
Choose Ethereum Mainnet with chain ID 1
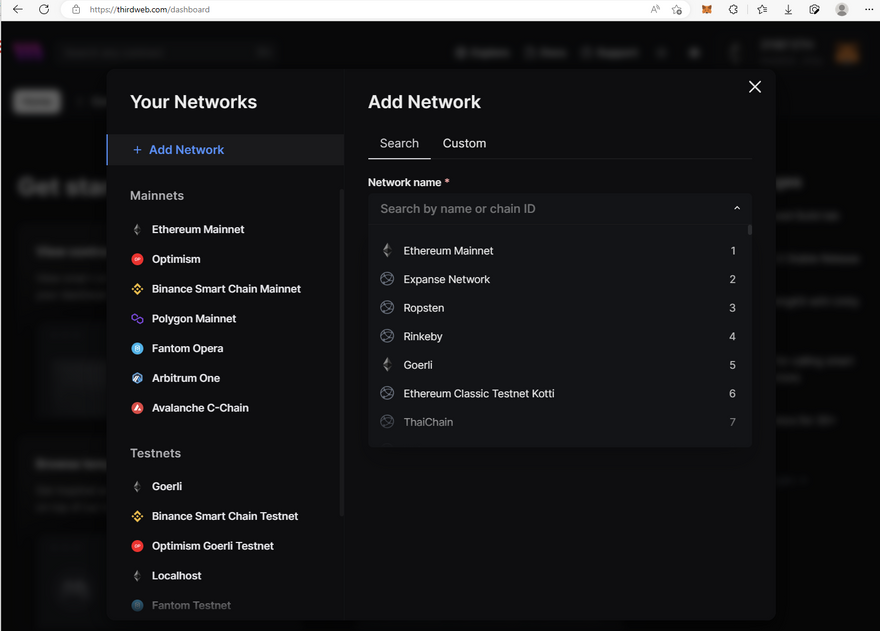pyautogui.click(x=558, y=251)
